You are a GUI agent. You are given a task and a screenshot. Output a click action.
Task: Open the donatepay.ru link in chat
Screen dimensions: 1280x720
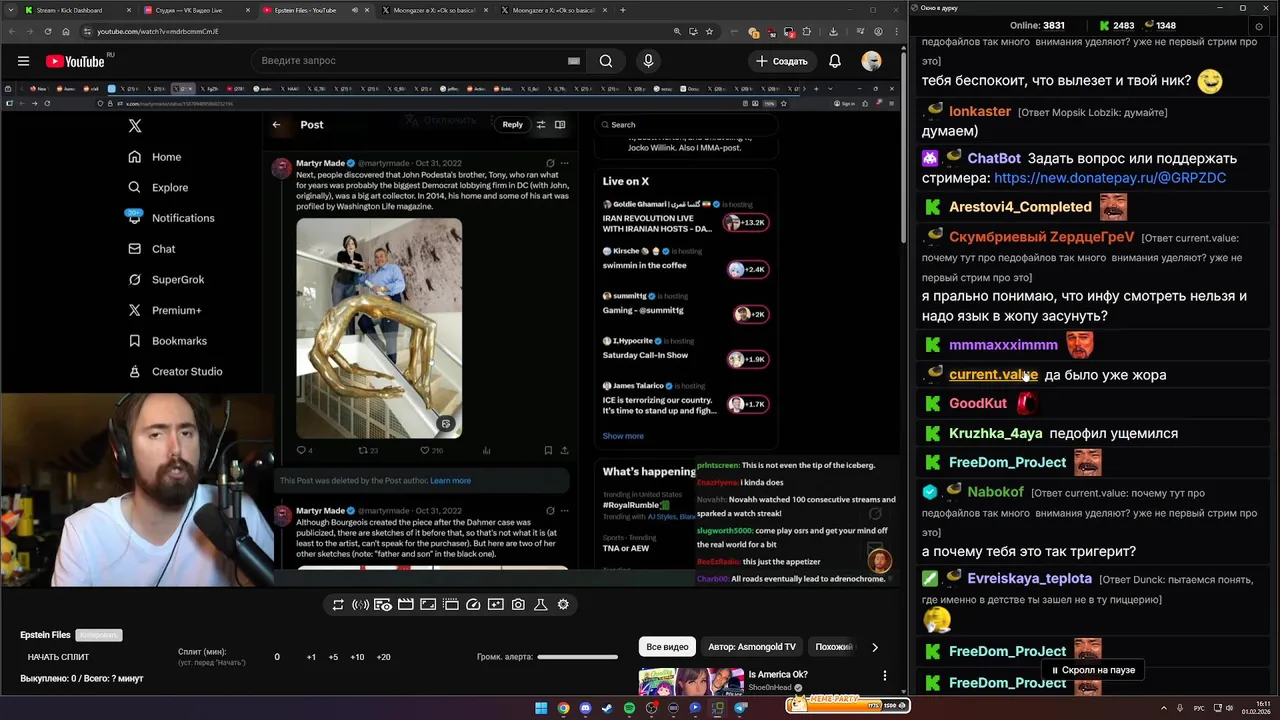pyautogui.click(x=1110, y=178)
